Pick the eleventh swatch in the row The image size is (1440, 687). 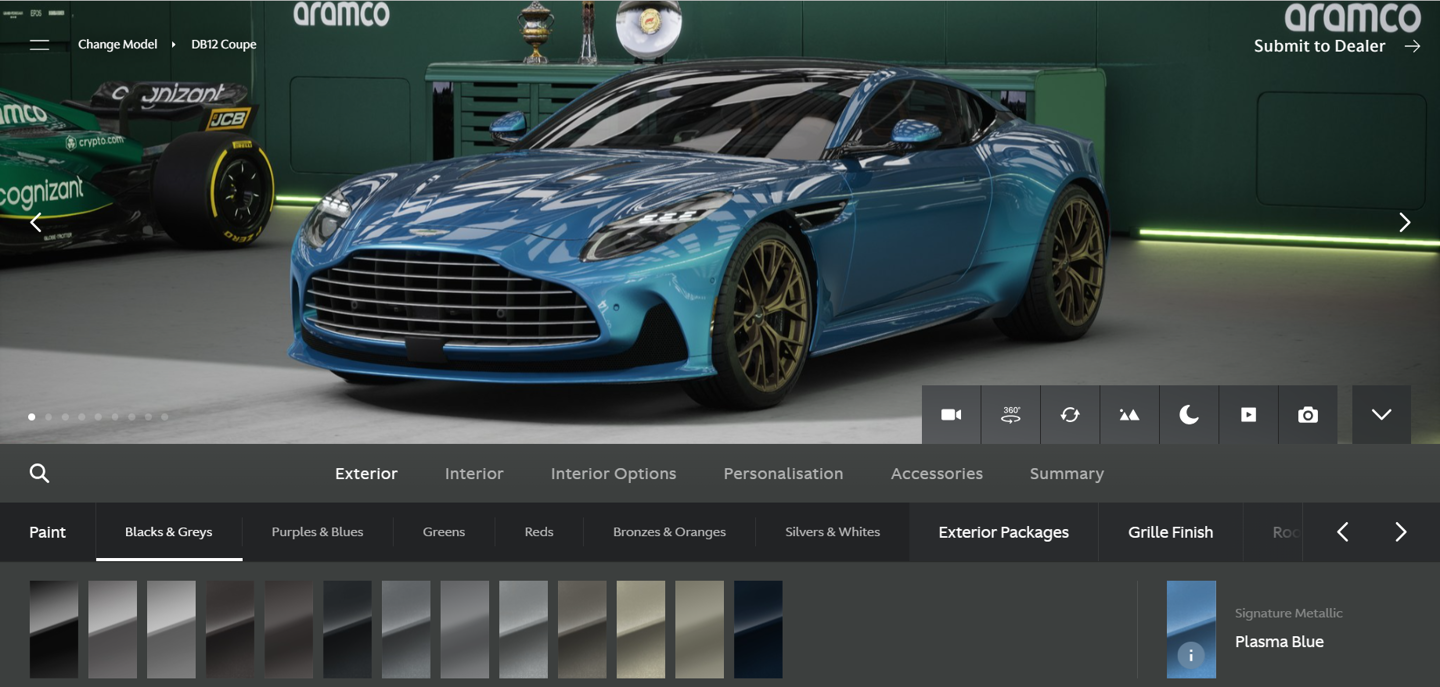[x=642, y=630]
